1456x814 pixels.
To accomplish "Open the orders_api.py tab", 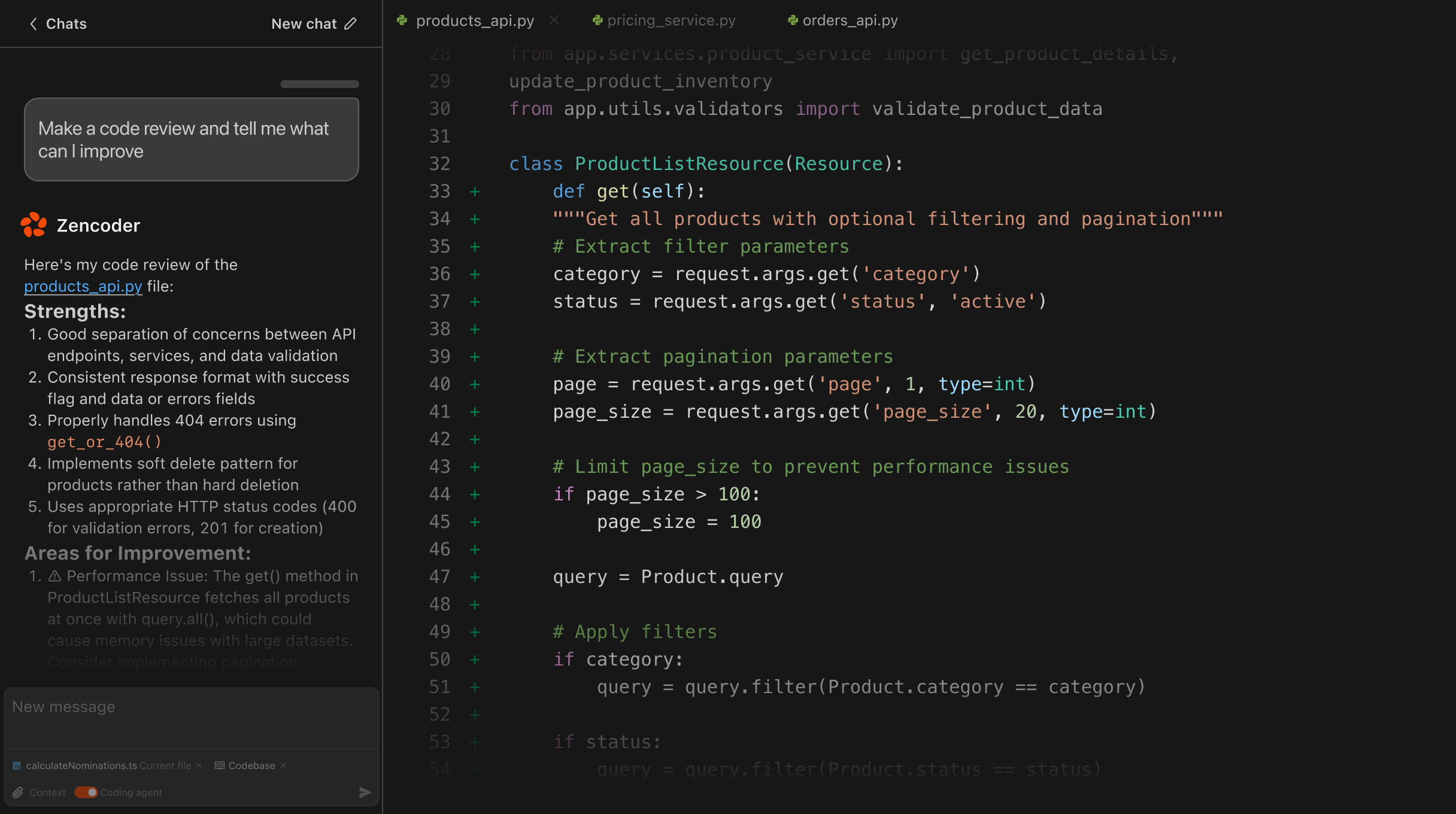I will click(x=849, y=20).
